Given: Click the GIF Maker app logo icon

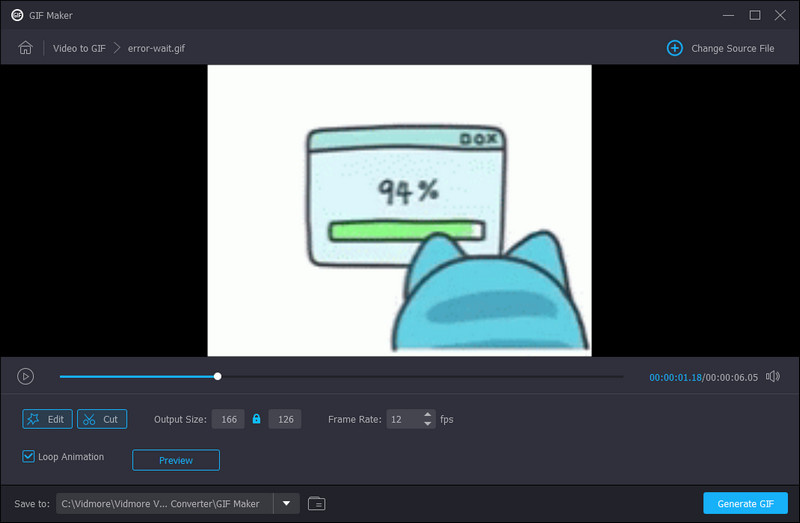Looking at the screenshot, I should (x=17, y=15).
